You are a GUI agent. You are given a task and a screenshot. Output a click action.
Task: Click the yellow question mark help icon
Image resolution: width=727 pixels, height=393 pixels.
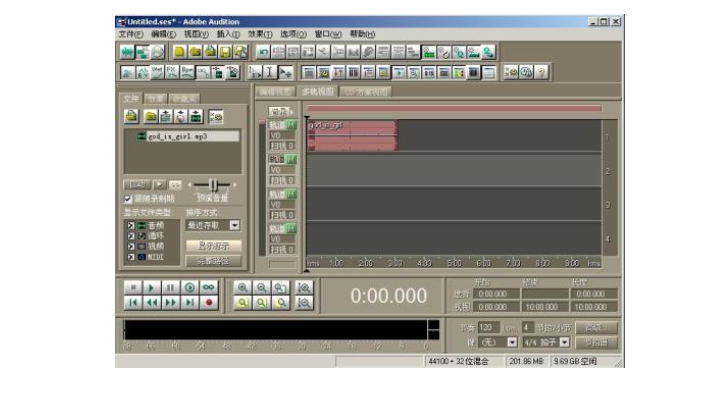pyautogui.click(x=541, y=72)
